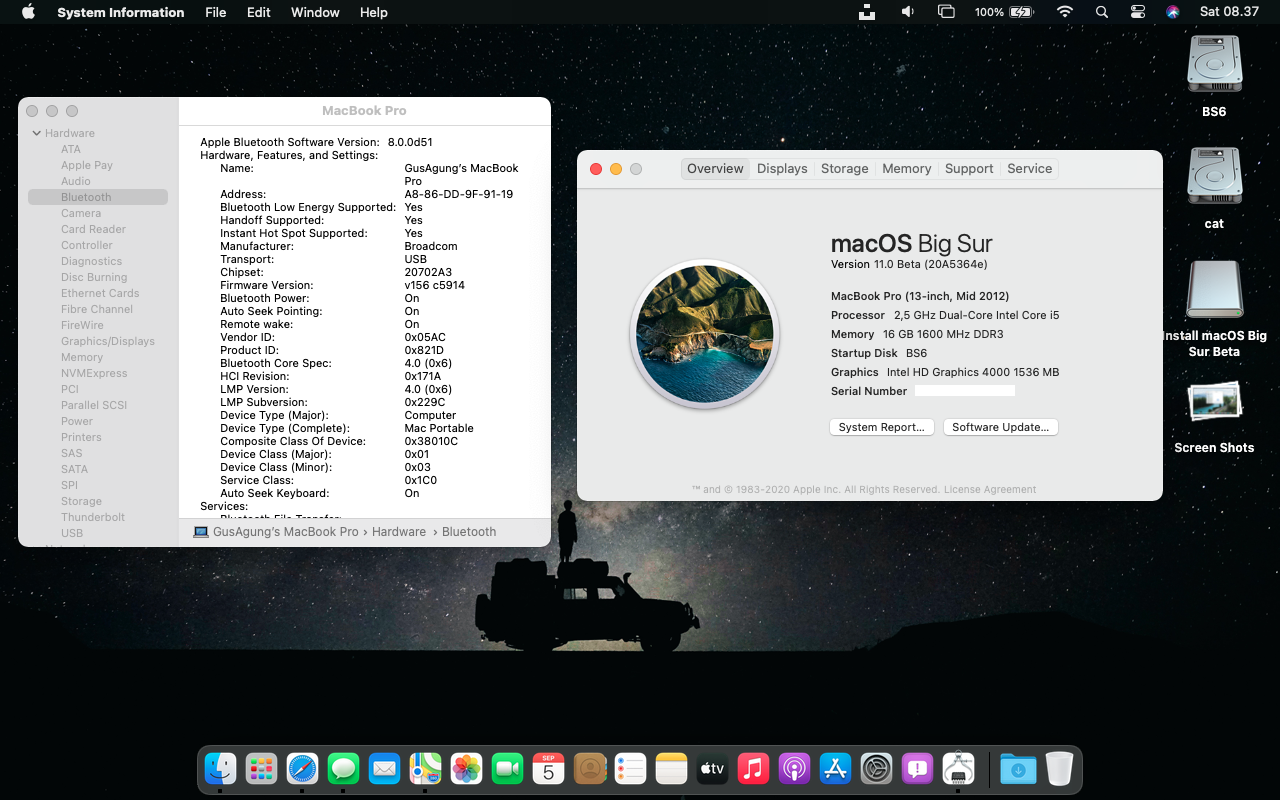Open Trash in the Dock

point(1059,768)
